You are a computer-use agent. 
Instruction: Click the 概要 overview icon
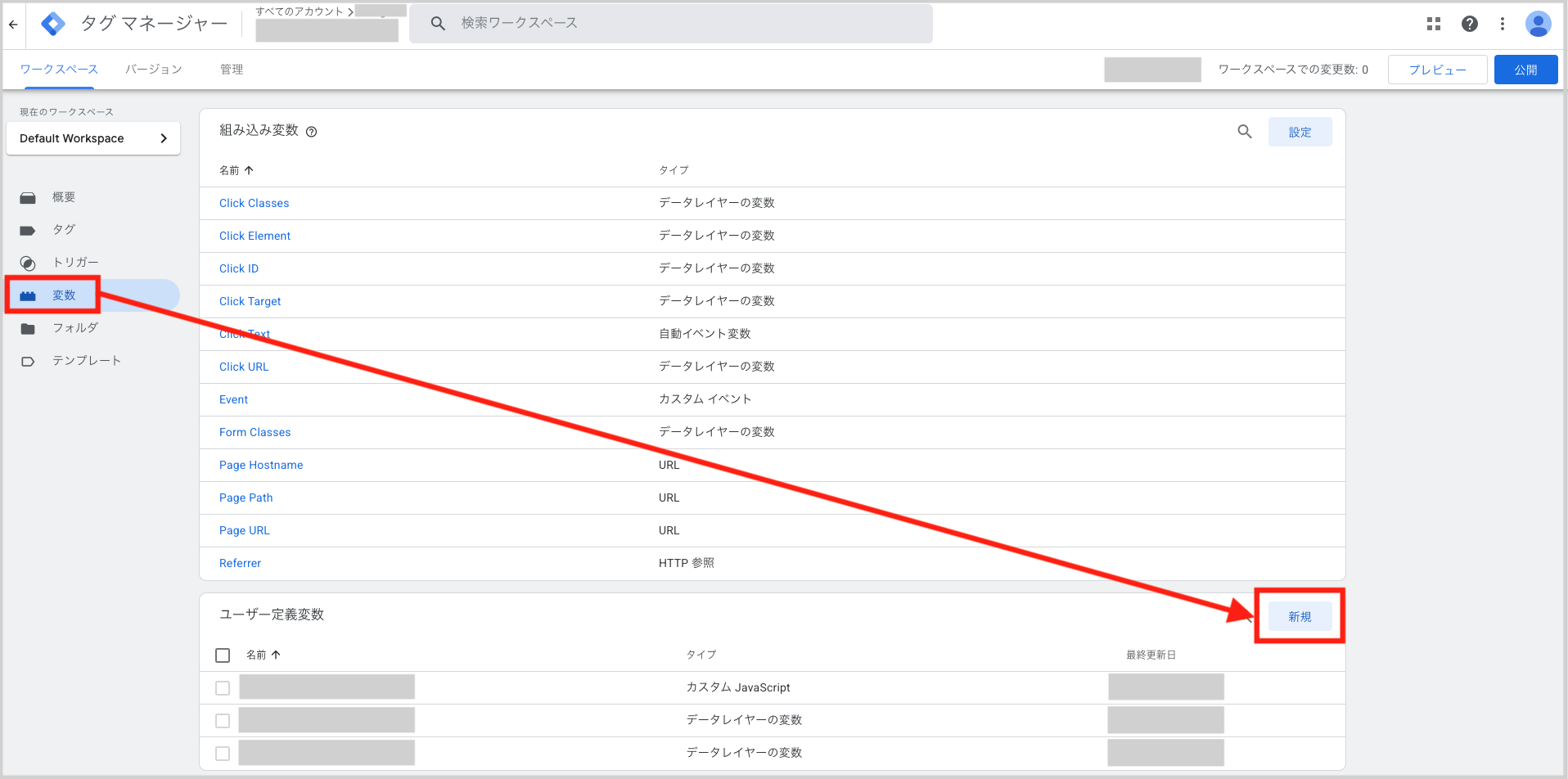(28, 198)
